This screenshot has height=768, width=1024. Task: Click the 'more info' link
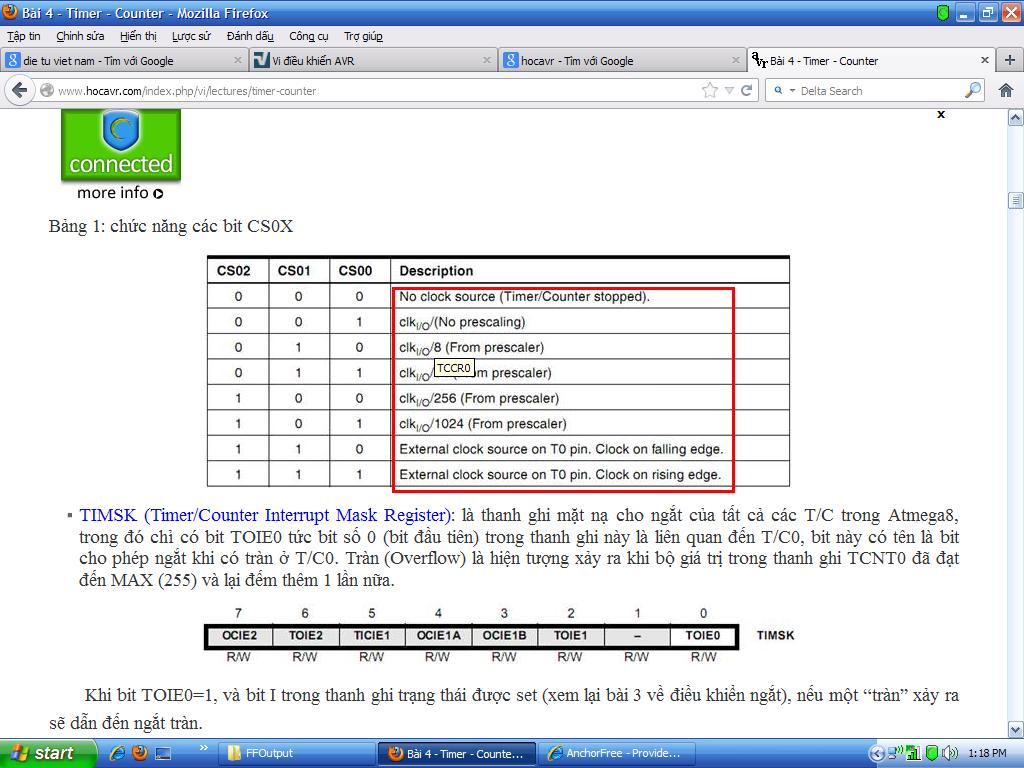120,193
